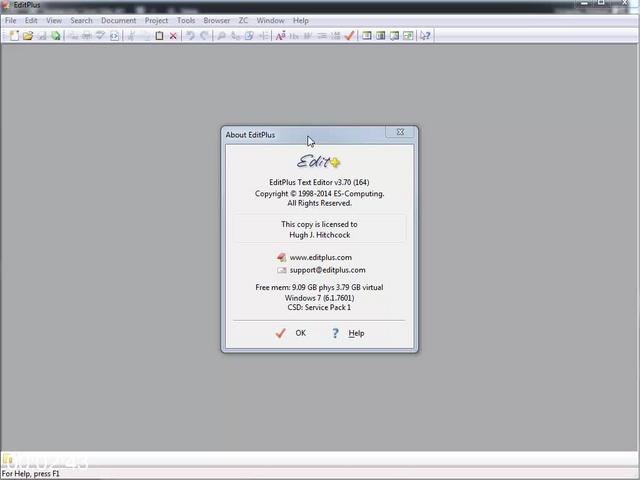Click OK in About EditPlus dialog
Image resolution: width=640 pixels, height=480 pixels.
click(291, 333)
